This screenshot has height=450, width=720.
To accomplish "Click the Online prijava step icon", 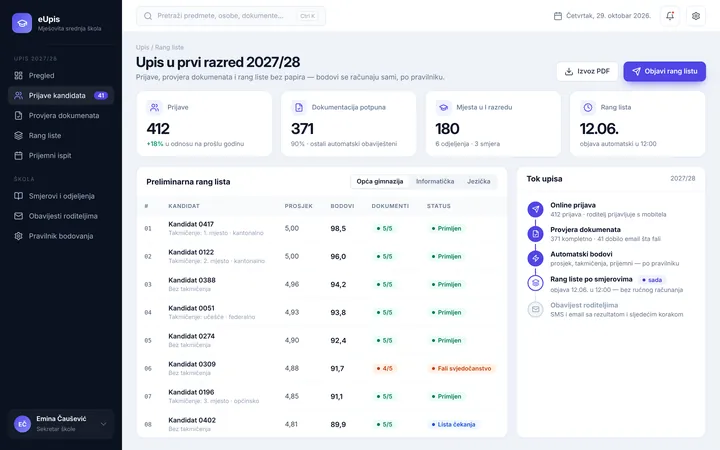I will coord(535,209).
